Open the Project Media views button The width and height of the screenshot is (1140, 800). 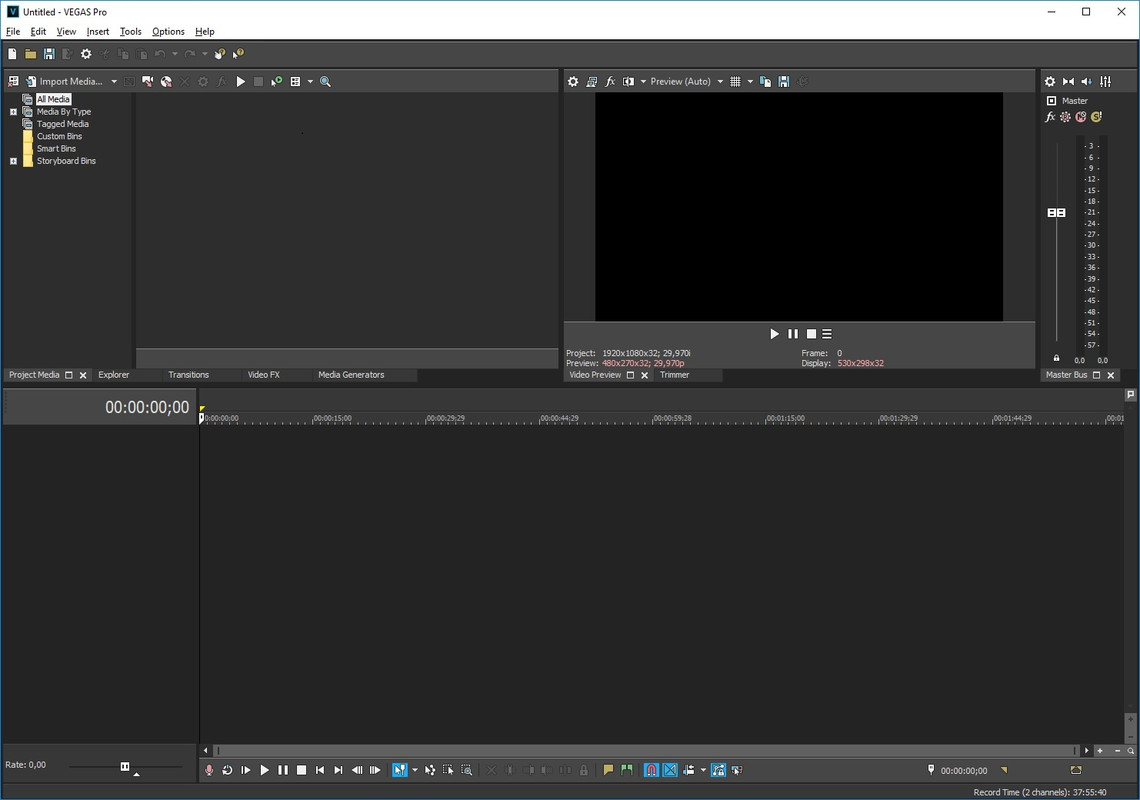point(295,81)
